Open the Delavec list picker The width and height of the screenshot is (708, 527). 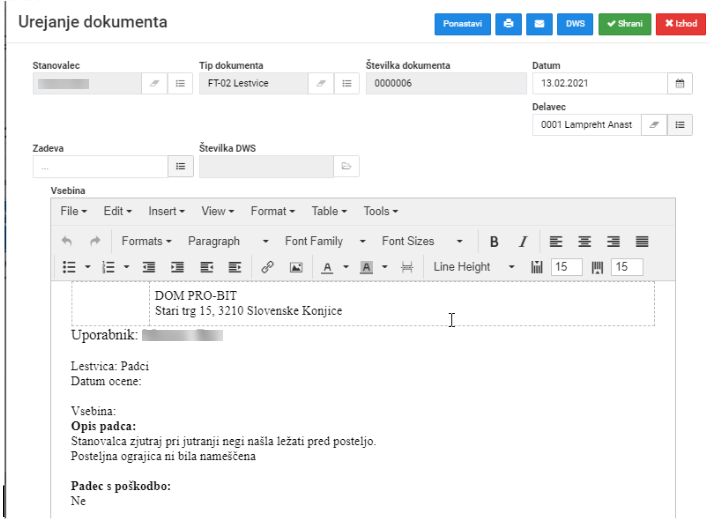click(680, 125)
